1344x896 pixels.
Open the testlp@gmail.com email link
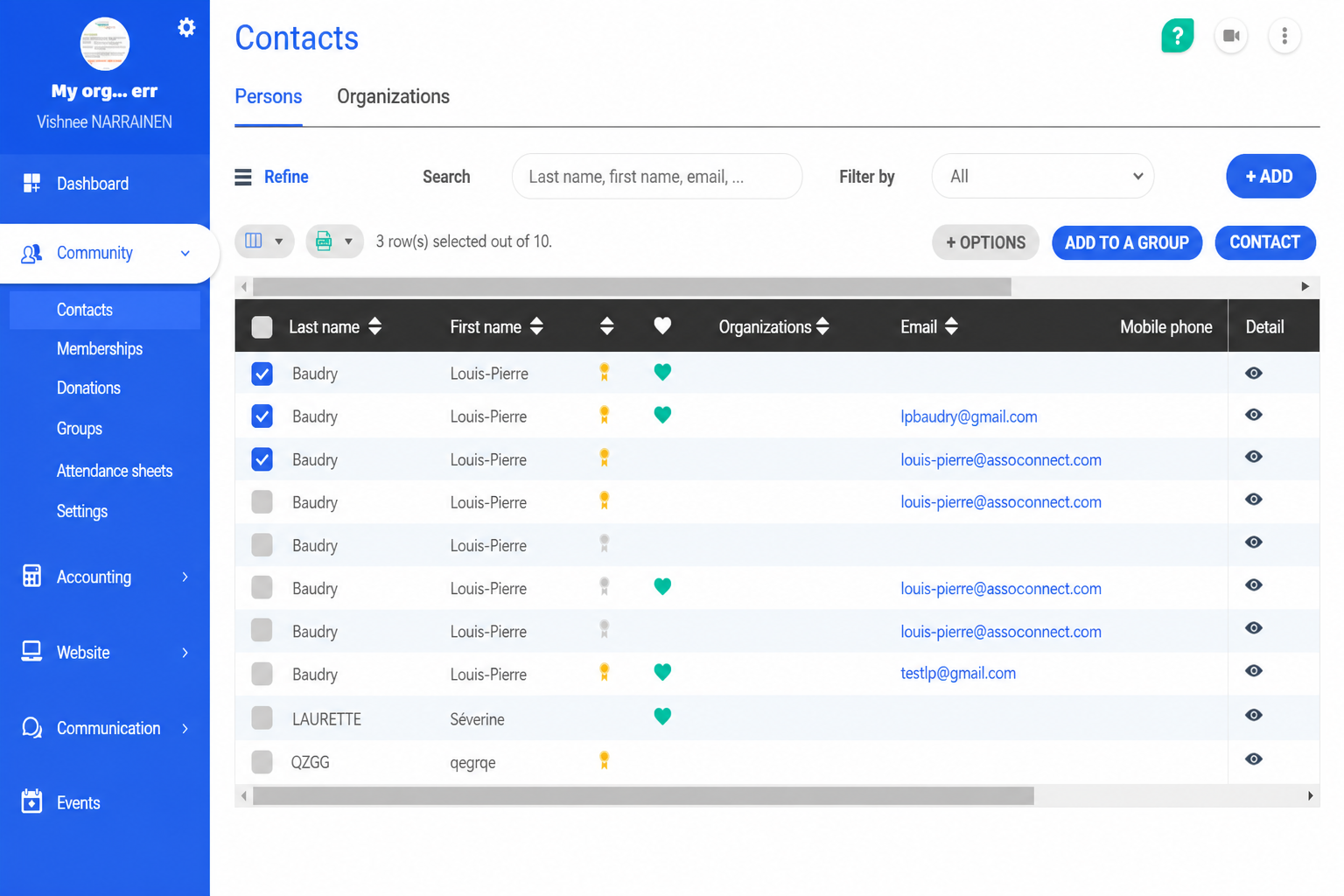(x=958, y=673)
